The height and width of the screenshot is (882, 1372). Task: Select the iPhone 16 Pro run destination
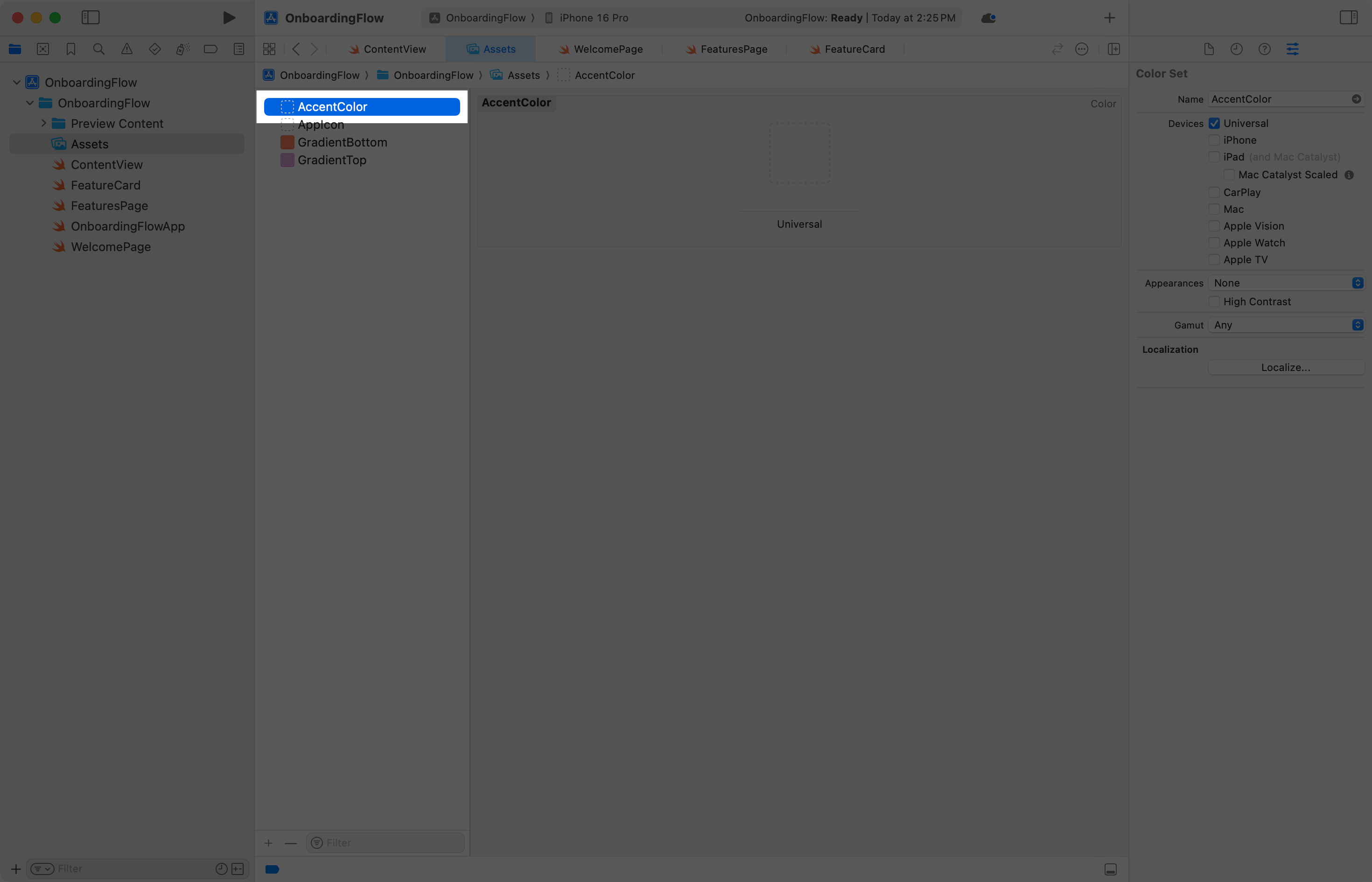(x=594, y=17)
